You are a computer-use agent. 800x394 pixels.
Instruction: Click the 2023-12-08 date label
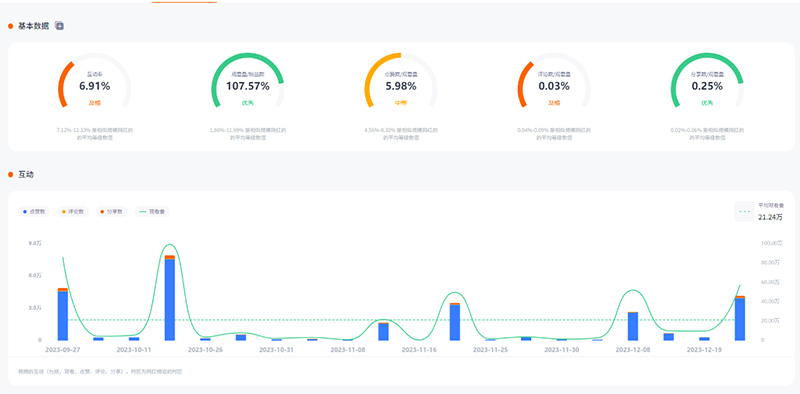(x=632, y=350)
